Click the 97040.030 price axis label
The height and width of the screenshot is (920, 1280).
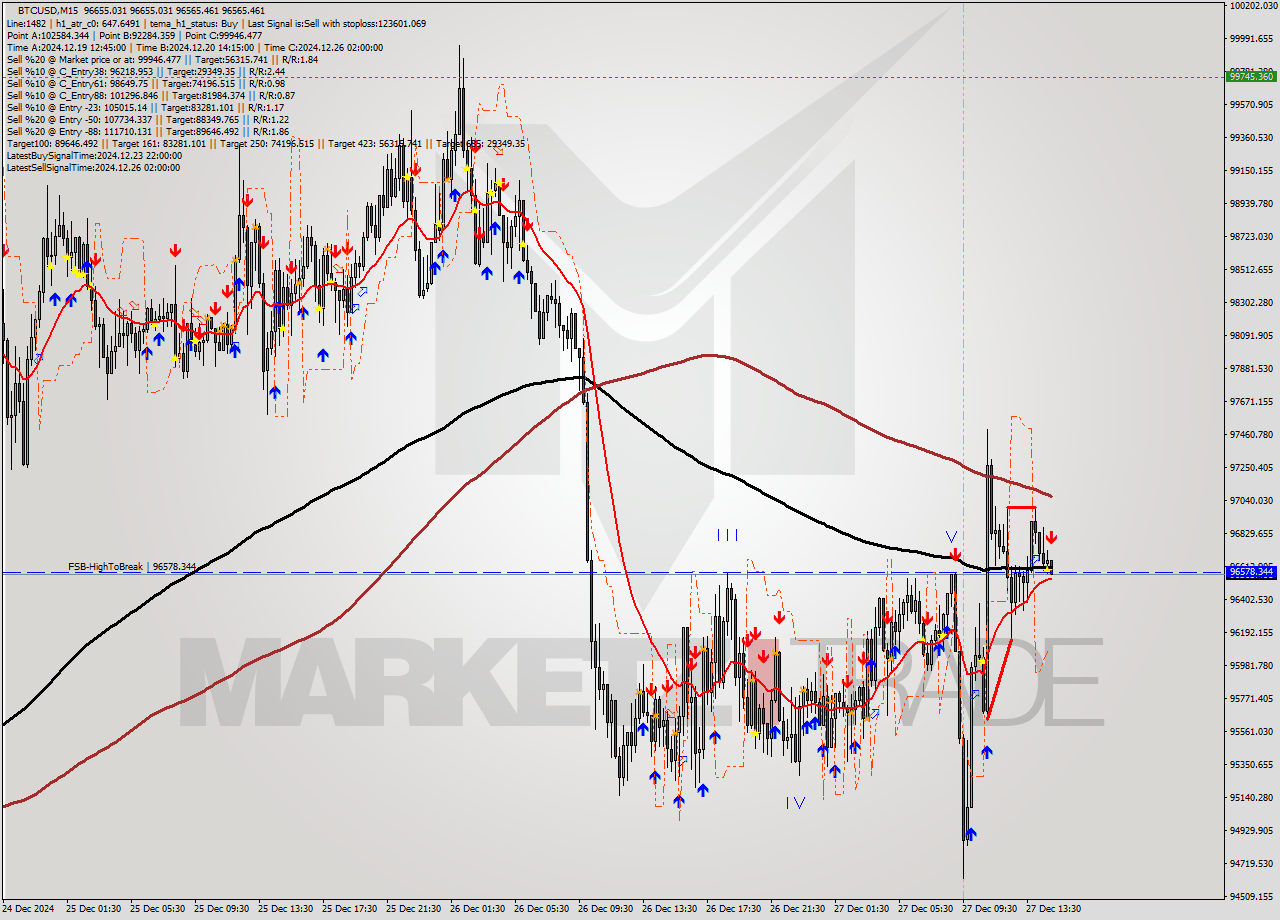click(x=1254, y=500)
